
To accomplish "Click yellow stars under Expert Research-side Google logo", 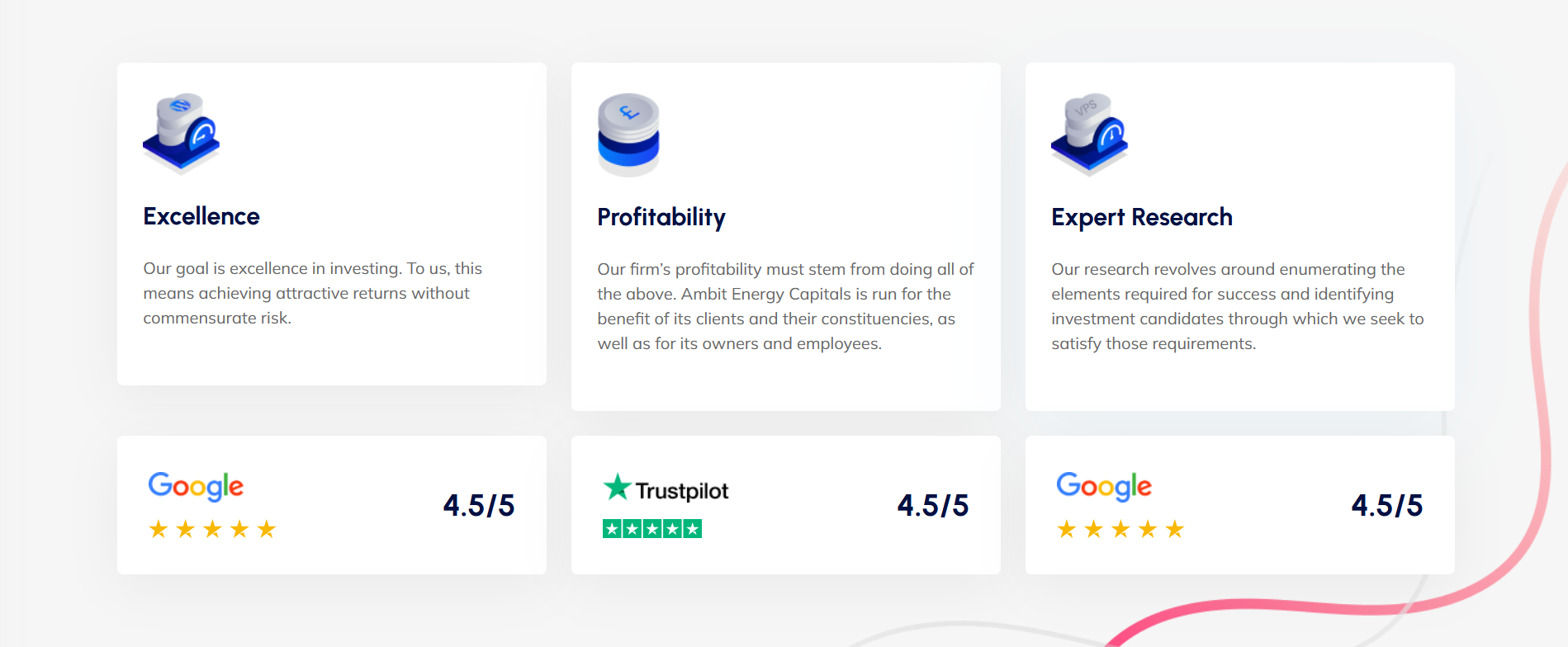I will pyautogui.click(x=1120, y=529).
